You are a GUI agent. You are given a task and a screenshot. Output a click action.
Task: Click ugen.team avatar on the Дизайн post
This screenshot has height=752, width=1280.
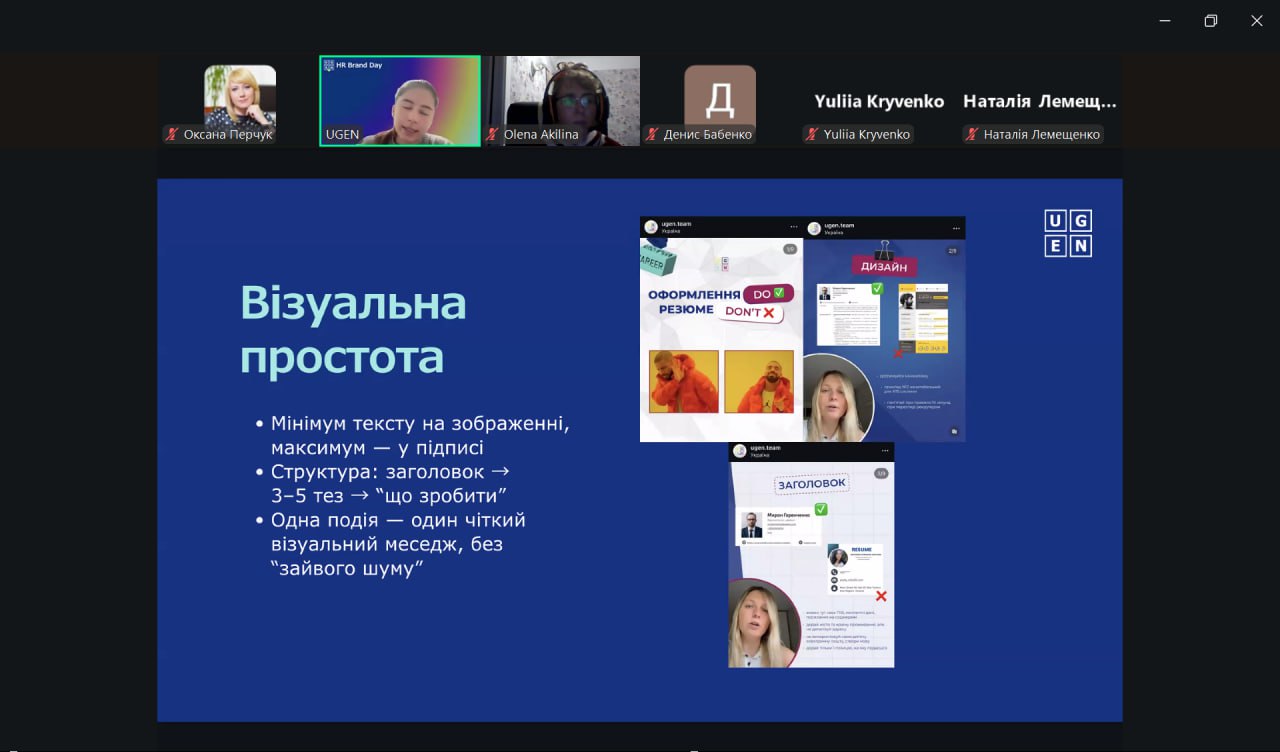(x=814, y=228)
